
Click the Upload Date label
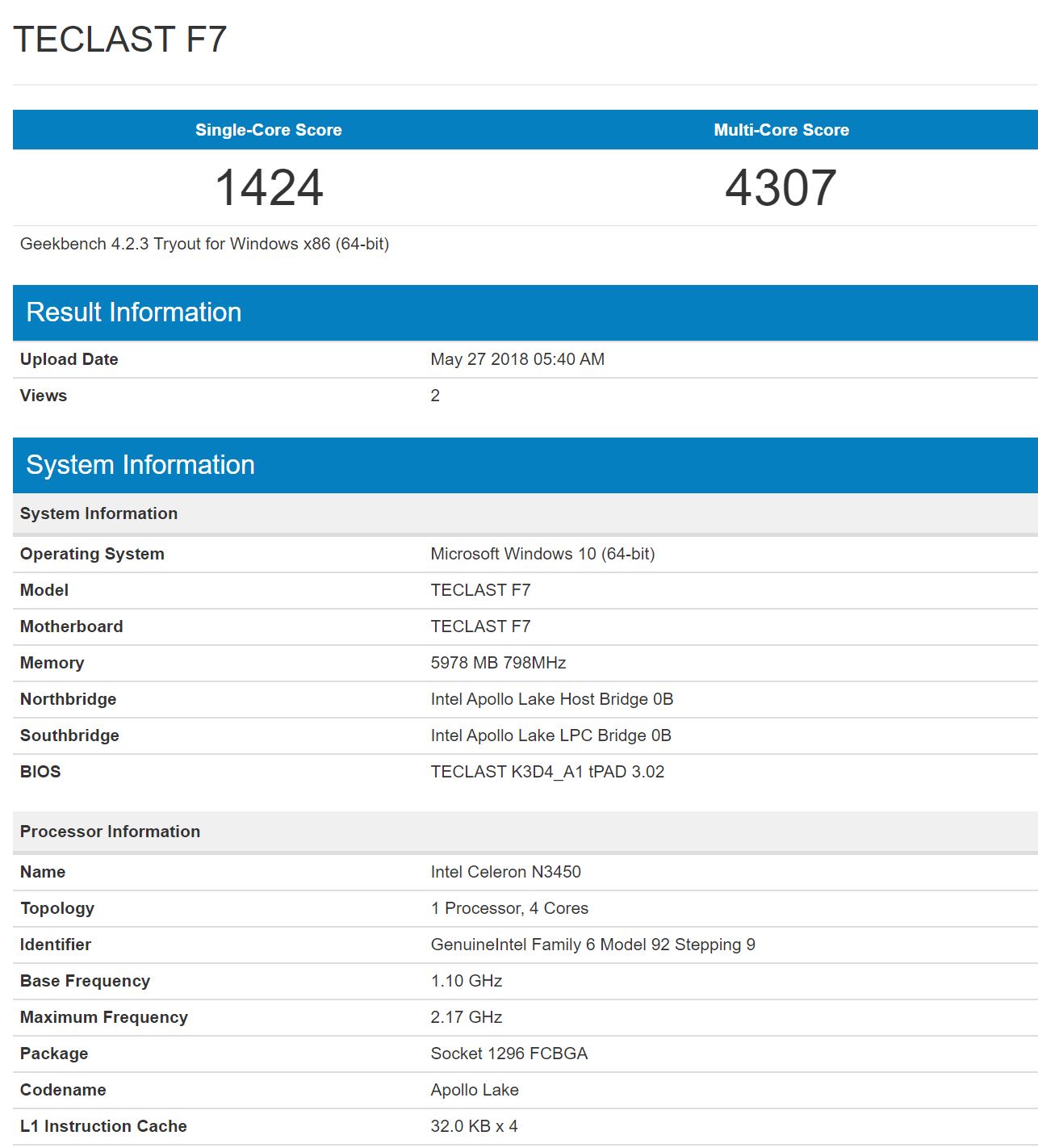[69, 359]
